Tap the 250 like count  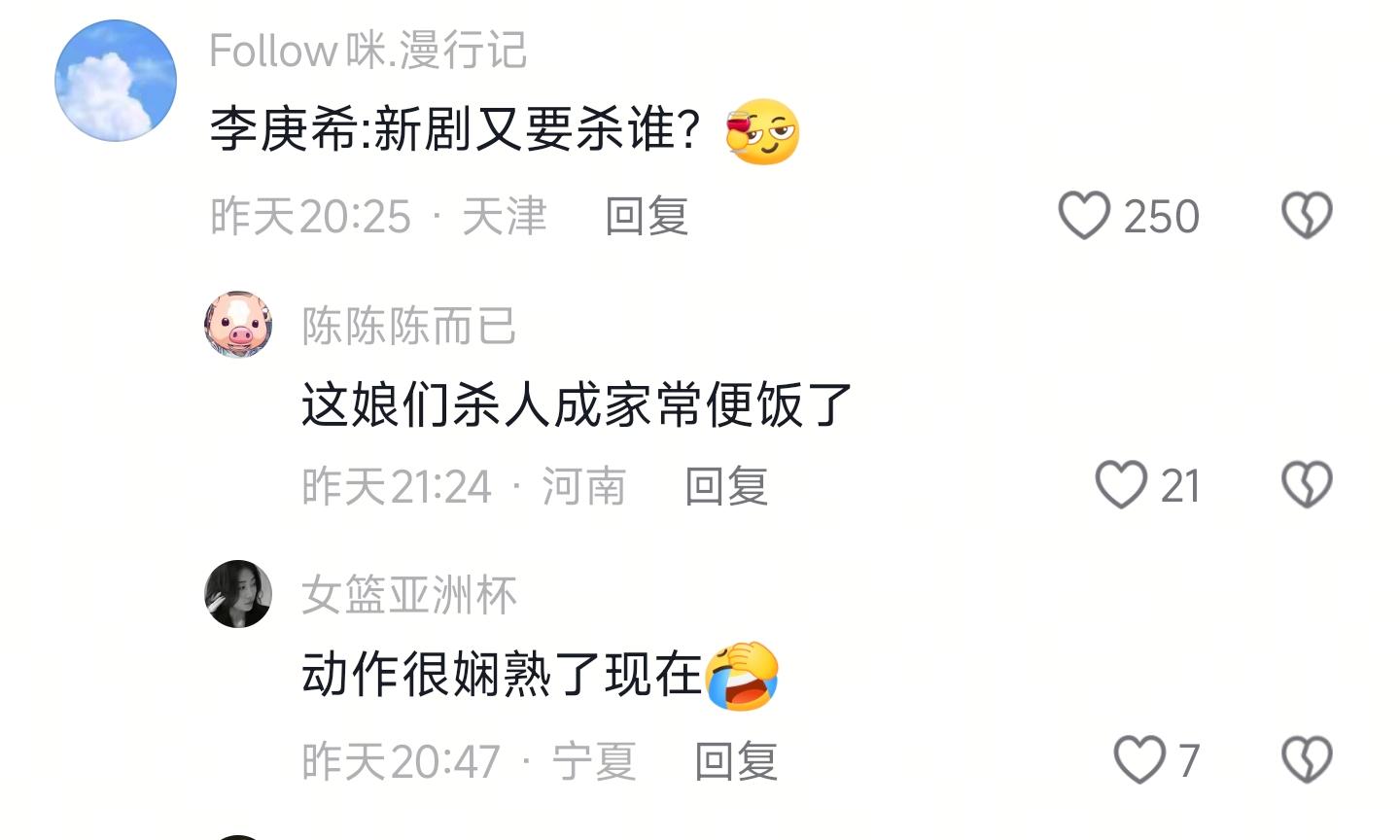(x=1161, y=216)
